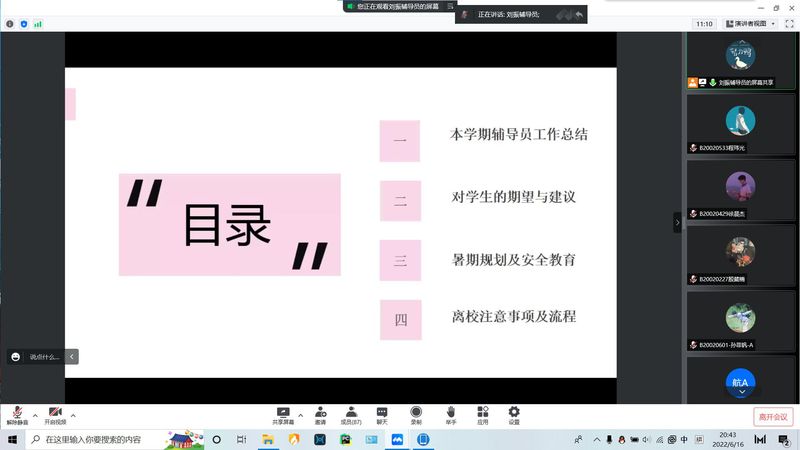Viewport: 800px width, 450px height.
Task: Click the Leave Meeting (离开会议) button
Action: pos(772,416)
